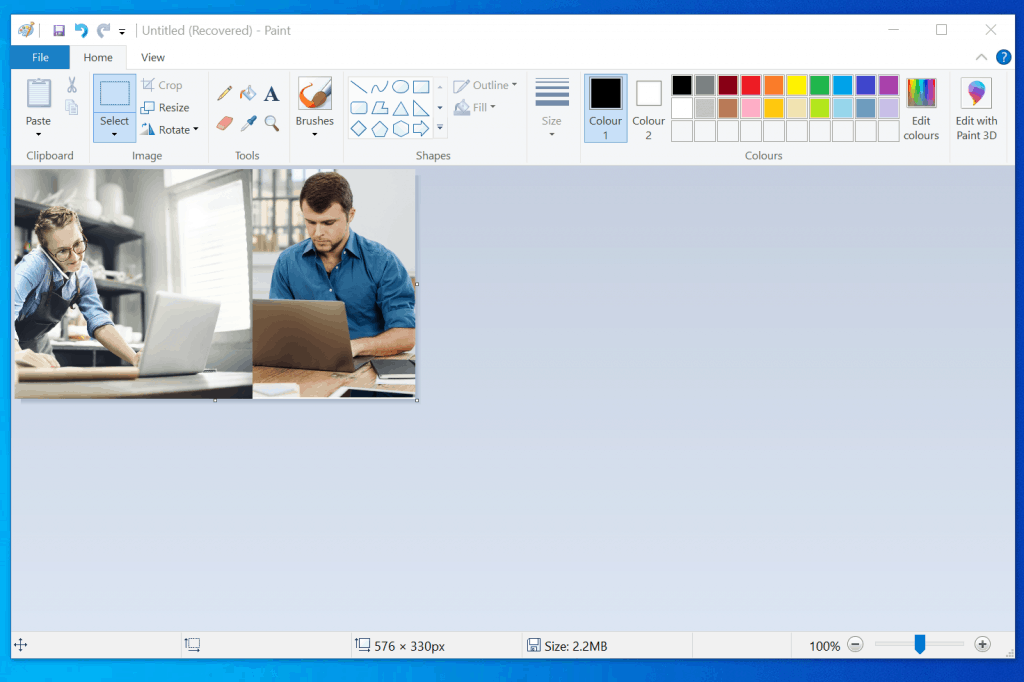The width and height of the screenshot is (1024, 682).
Task: Pick the green colour swatch
Action: (x=820, y=86)
